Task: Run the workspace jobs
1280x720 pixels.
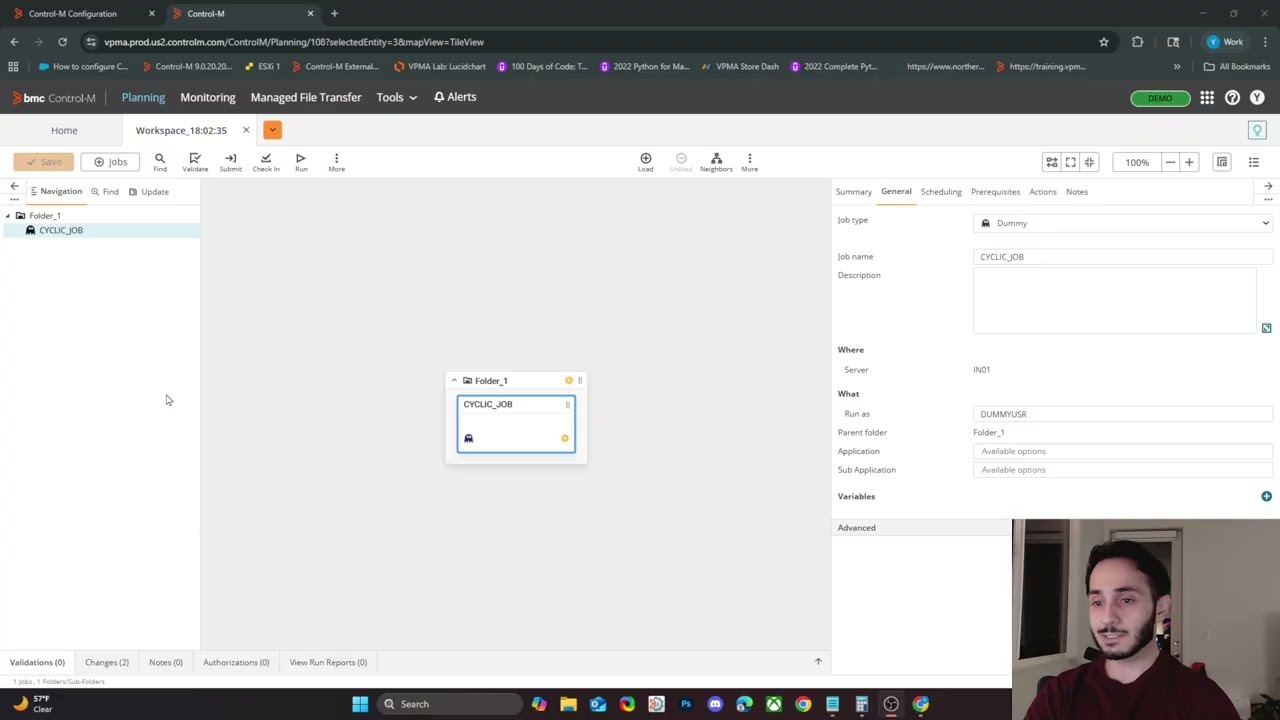Action: (x=301, y=162)
